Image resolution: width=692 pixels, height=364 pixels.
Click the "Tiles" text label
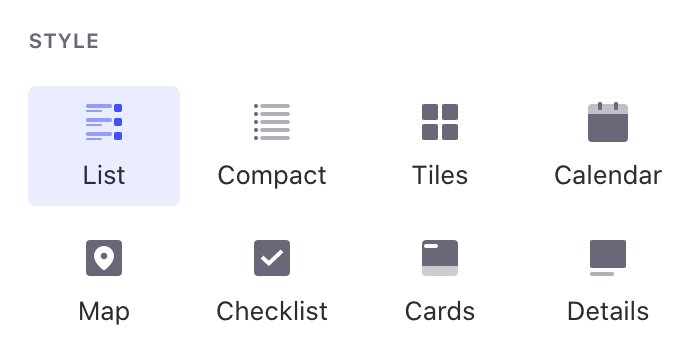click(x=440, y=175)
